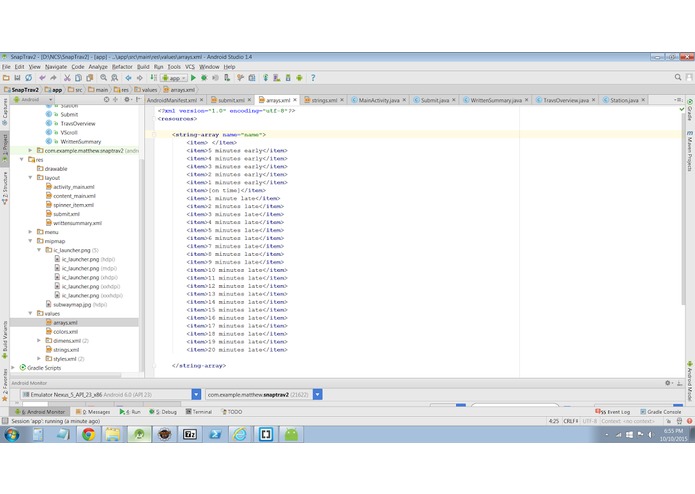Click the Chrome icon in taskbar

pyautogui.click(x=88, y=435)
